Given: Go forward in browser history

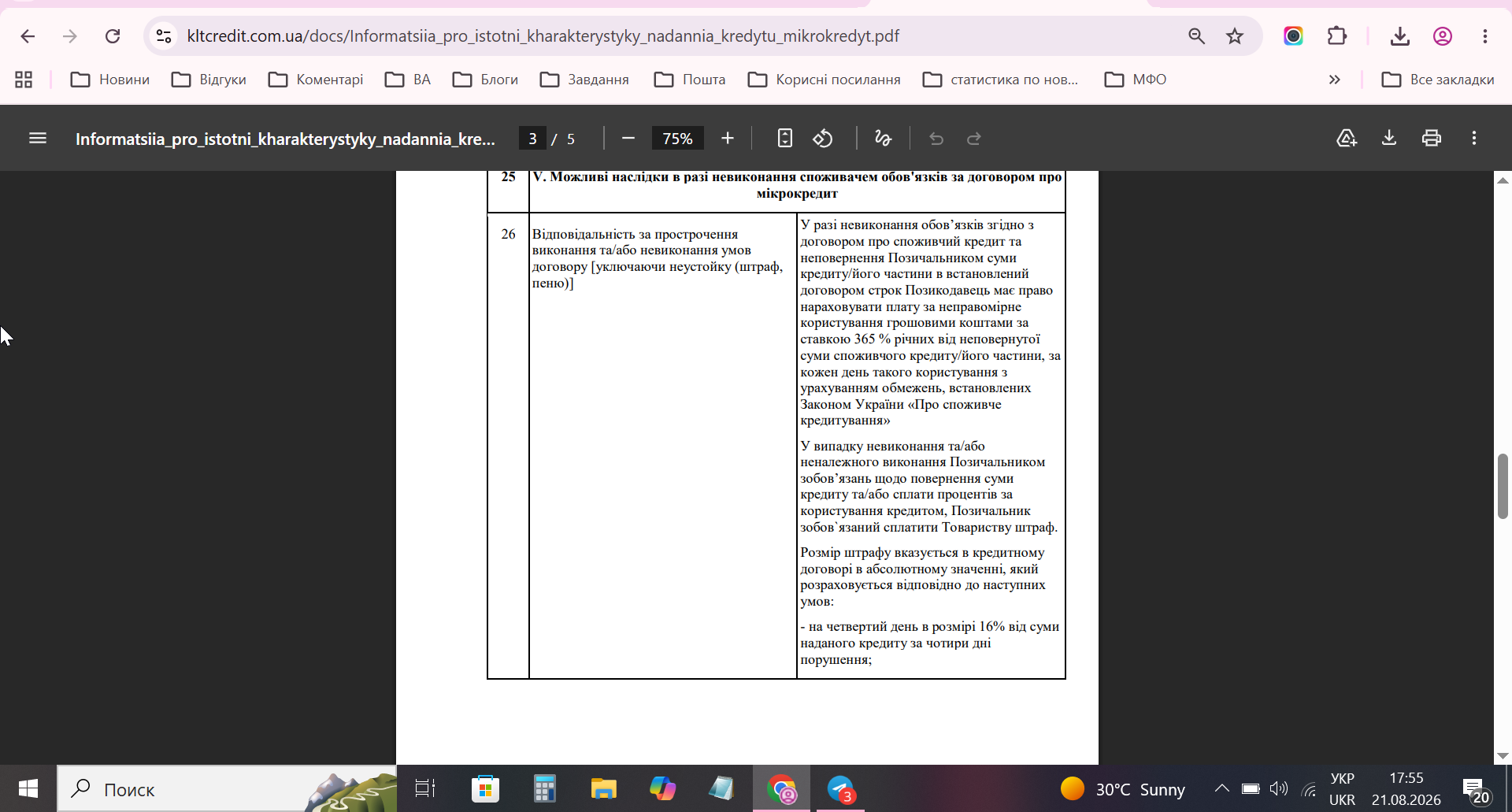Looking at the screenshot, I should 70,36.
